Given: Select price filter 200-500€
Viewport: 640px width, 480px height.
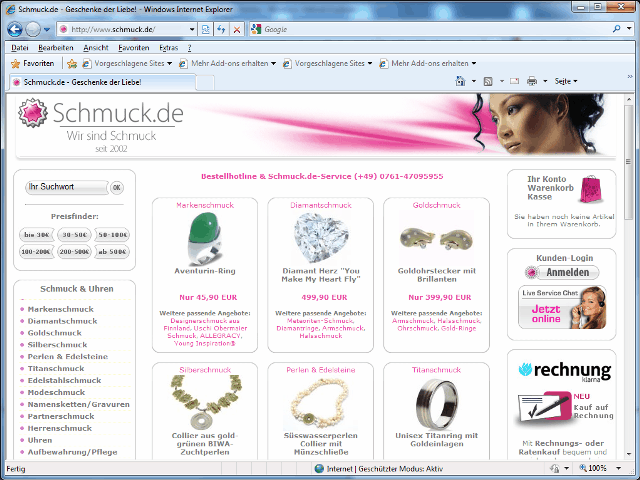Looking at the screenshot, I should coord(74,251).
